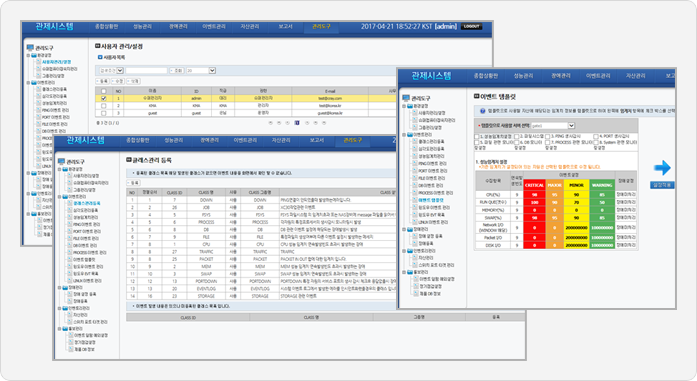Viewport: 697px width, 381px height.
Task: Click monitor icon beside 관리도구 in class registration window
Action: coord(61,161)
